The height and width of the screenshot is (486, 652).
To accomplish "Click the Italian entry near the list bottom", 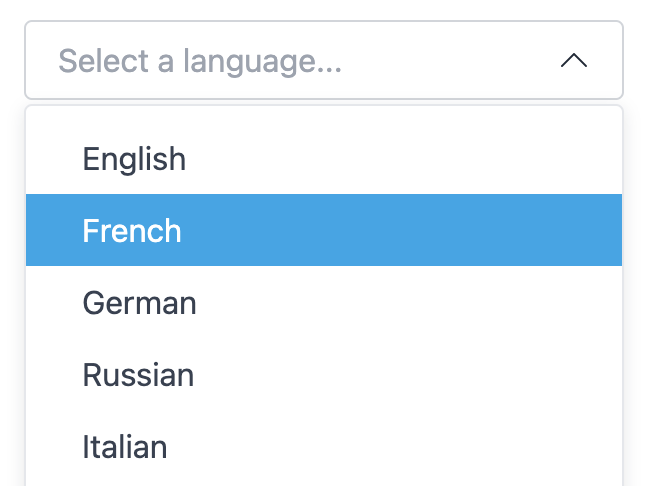I will 125,447.
